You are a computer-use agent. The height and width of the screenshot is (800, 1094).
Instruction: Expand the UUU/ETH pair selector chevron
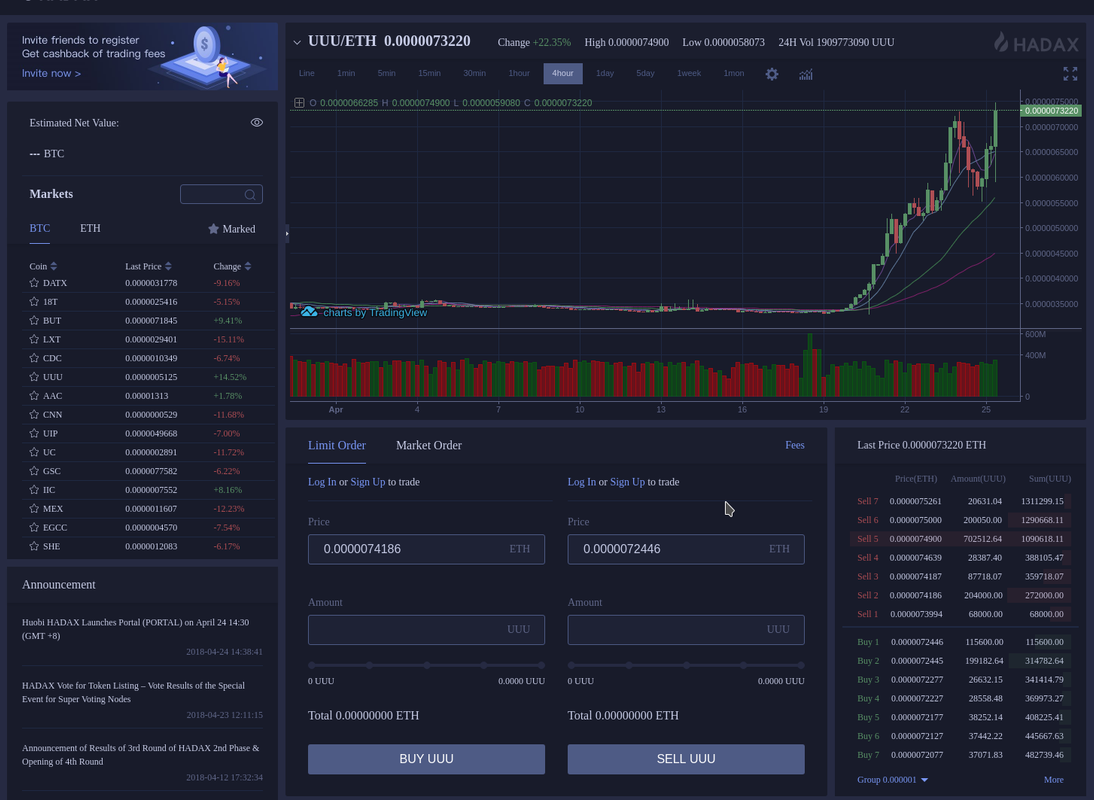[297, 43]
